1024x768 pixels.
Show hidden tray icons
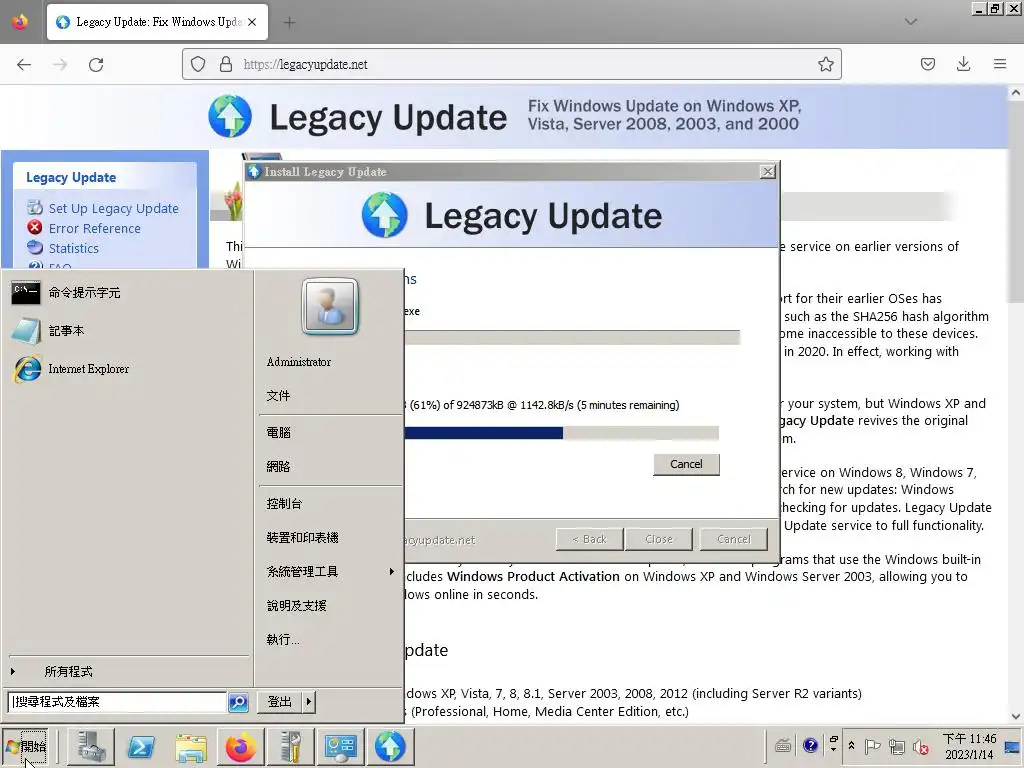point(851,746)
